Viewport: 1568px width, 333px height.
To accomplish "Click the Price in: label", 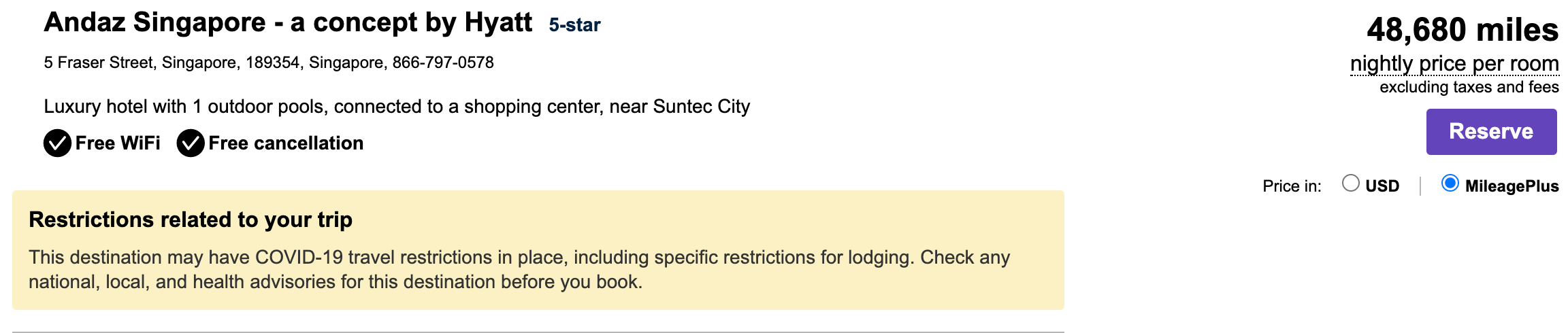I will coord(1292,186).
